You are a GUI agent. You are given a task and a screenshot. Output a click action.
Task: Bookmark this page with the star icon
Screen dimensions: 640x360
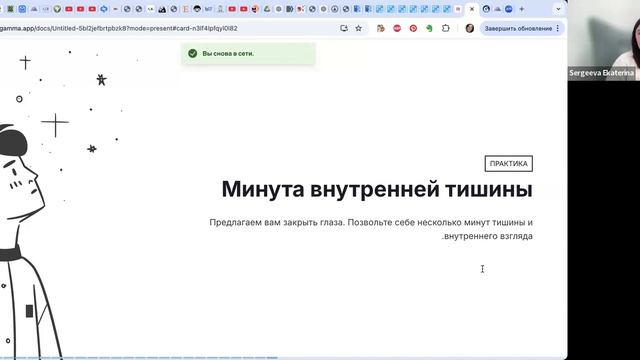tap(358, 28)
